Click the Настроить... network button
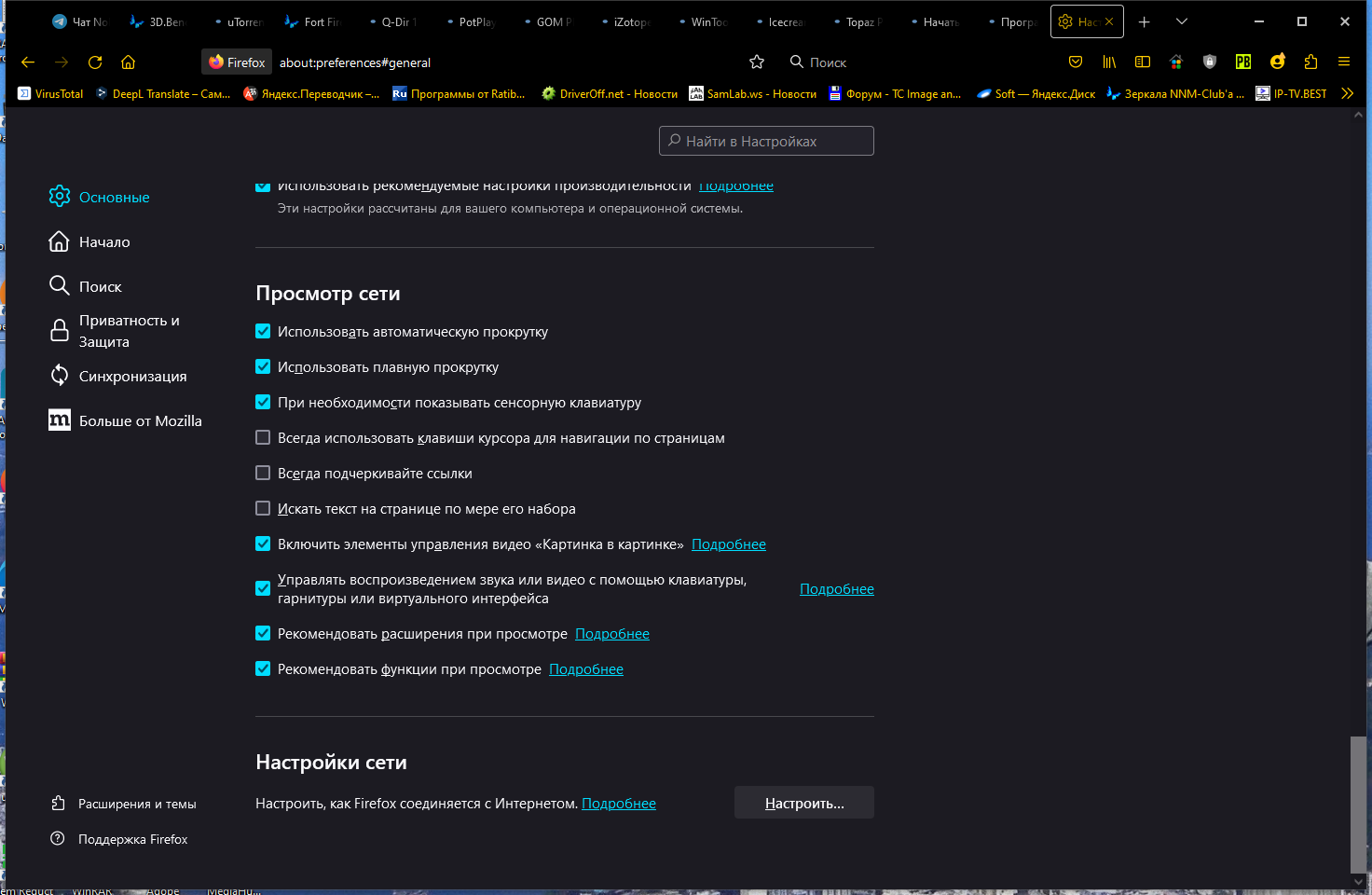The image size is (1372, 895). click(x=804, y=803)
